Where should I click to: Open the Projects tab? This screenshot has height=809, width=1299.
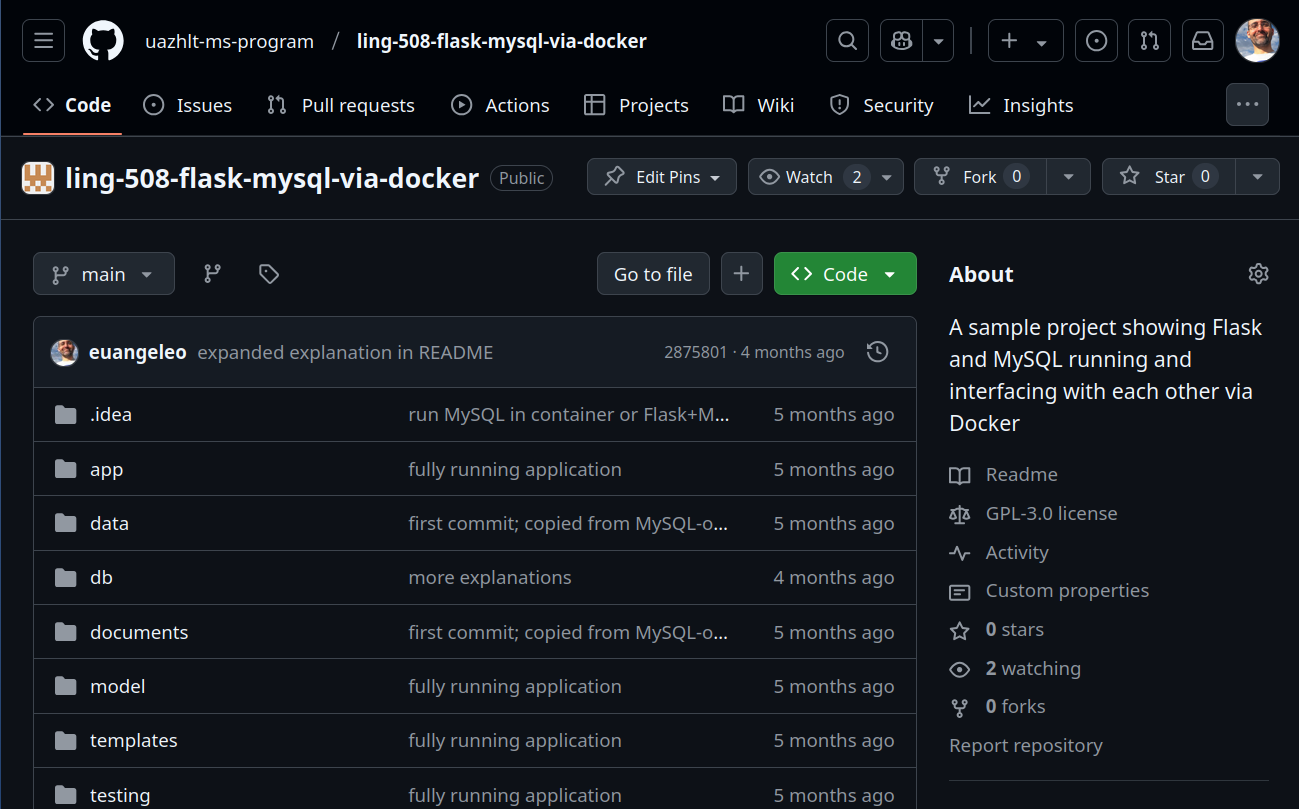click(637, 105)
